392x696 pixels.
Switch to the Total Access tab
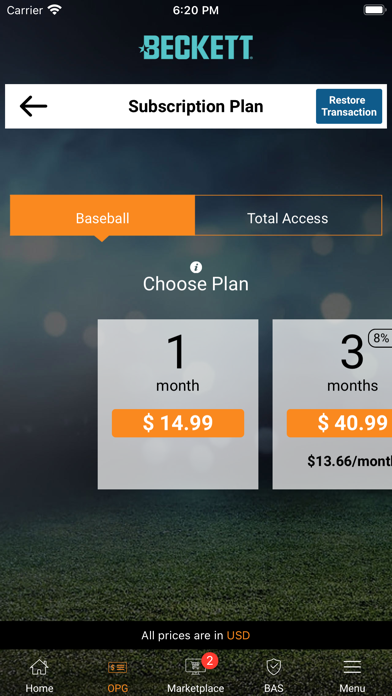[x=288, y=218]
